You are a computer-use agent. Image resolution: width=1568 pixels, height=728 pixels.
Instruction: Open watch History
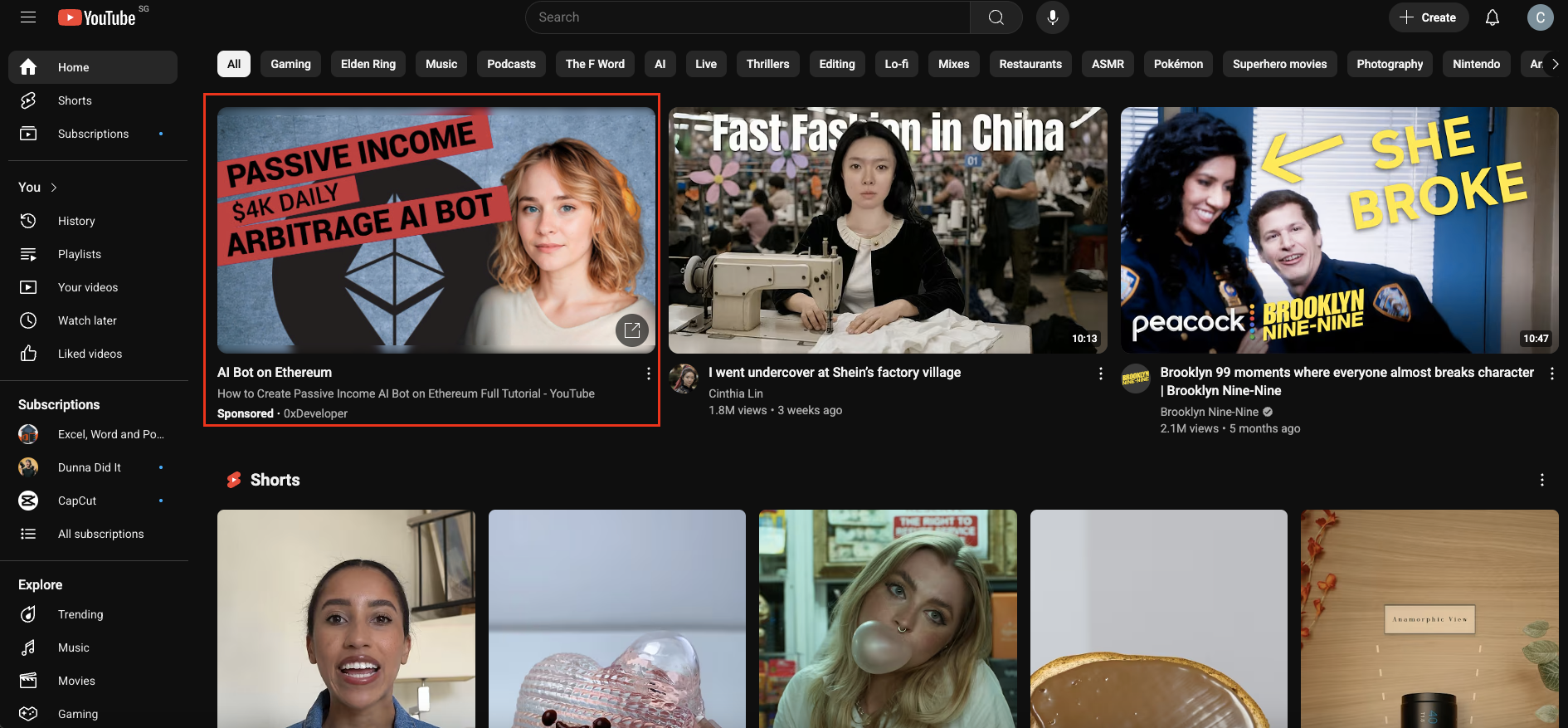[x=93, y=221]
